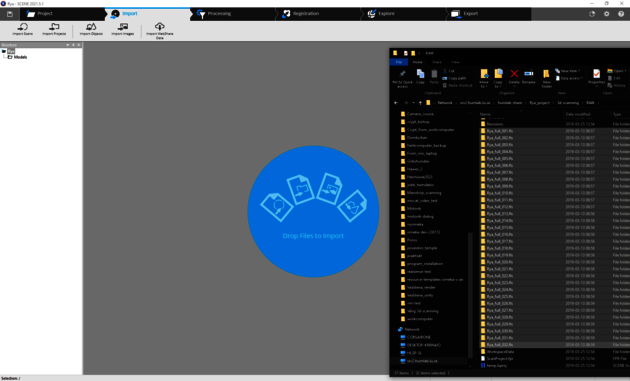Save project with the floppy disk icon
Screen dimensions: 630x381
(x=10, y=14)
